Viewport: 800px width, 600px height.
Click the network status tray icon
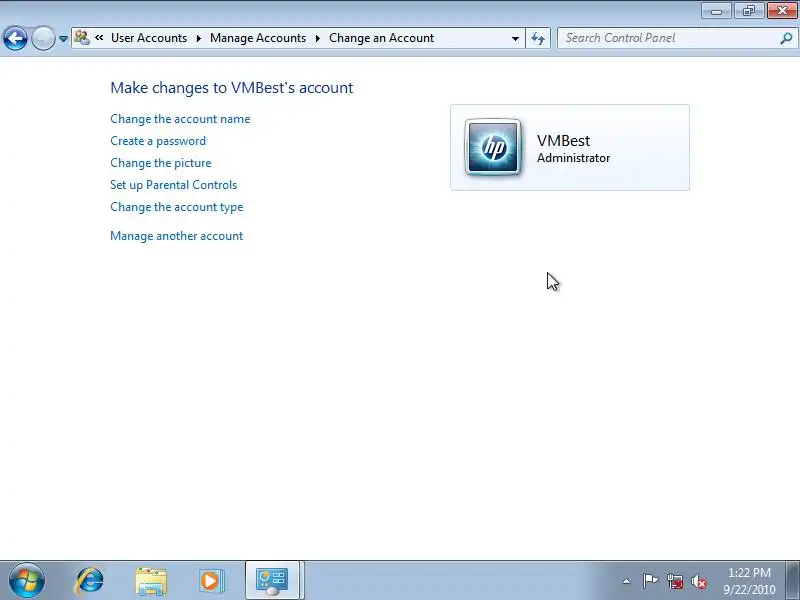[x=674, y=581]
